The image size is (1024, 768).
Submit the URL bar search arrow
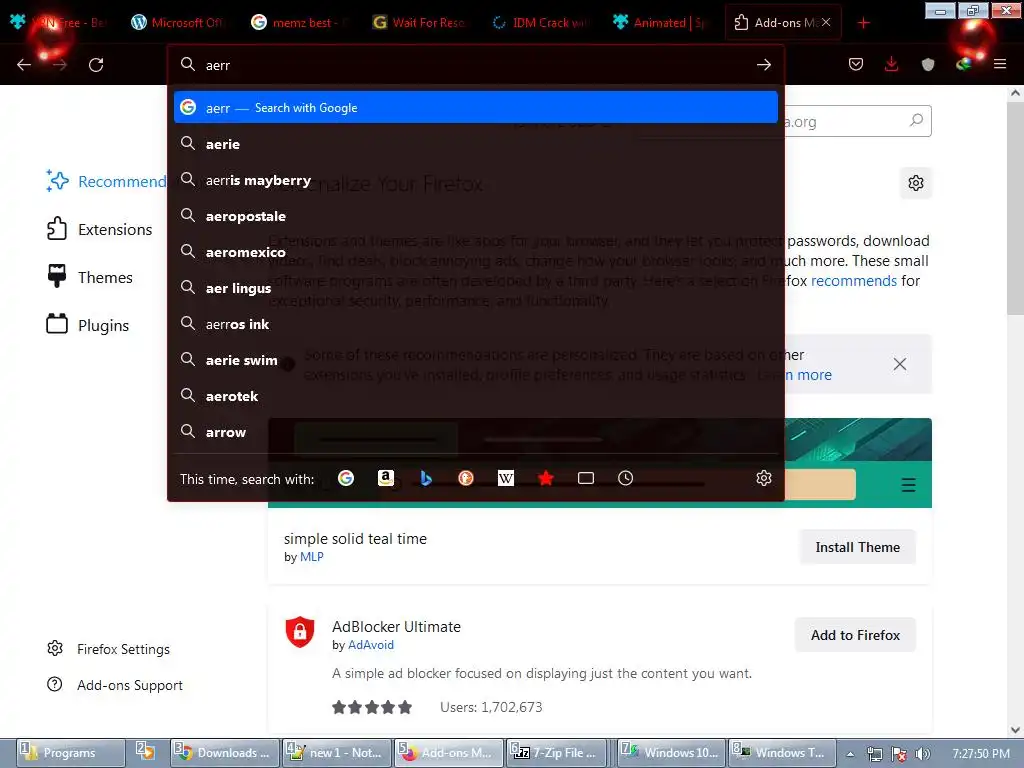(763, 65)
